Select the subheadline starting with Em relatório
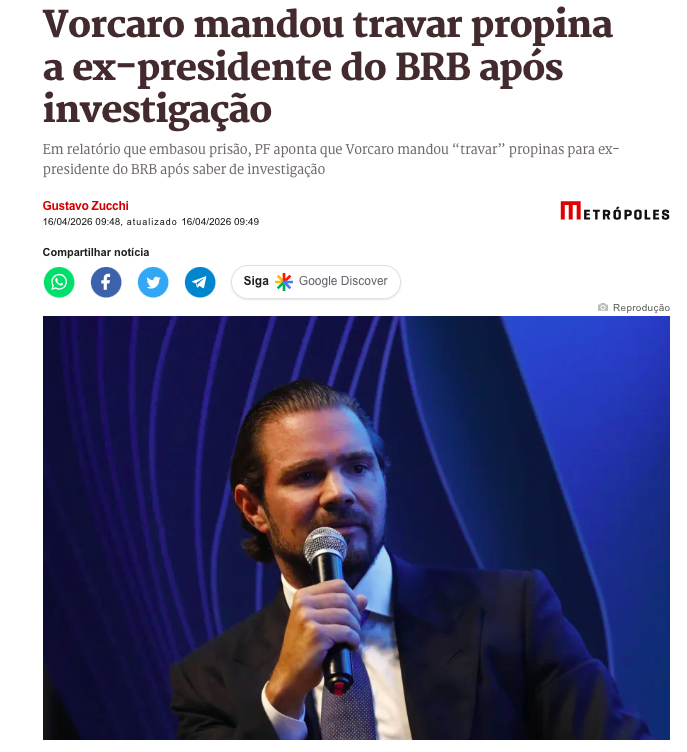Screen dimensions: 687x752 [x=331, y=159]
